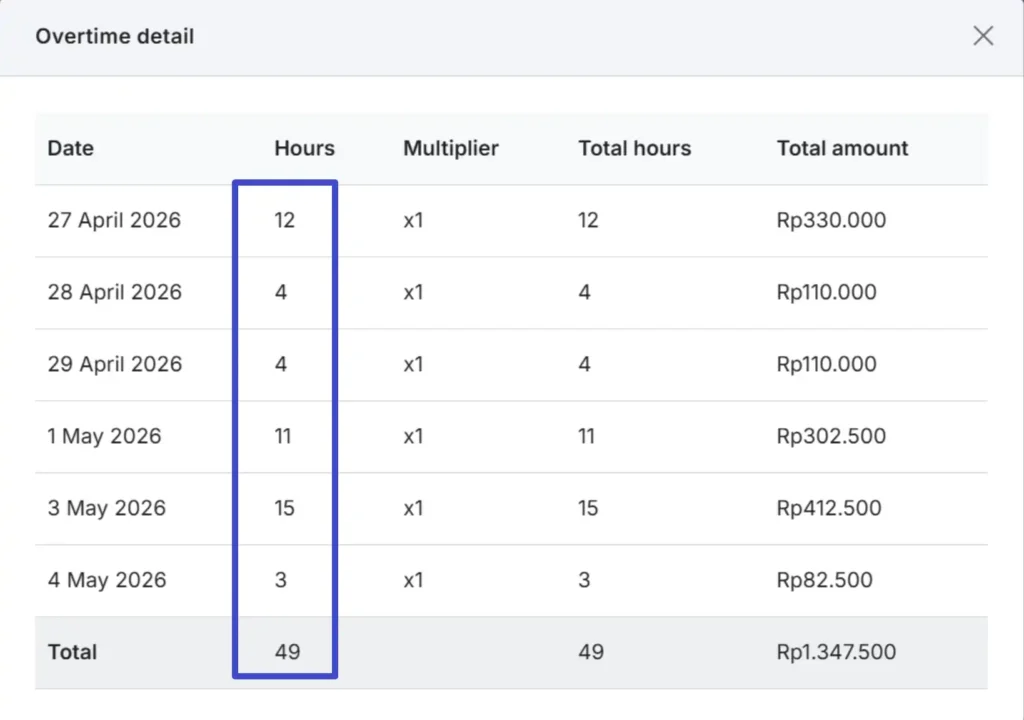Select the 4 May 2026 date cell

pos(107,580)
